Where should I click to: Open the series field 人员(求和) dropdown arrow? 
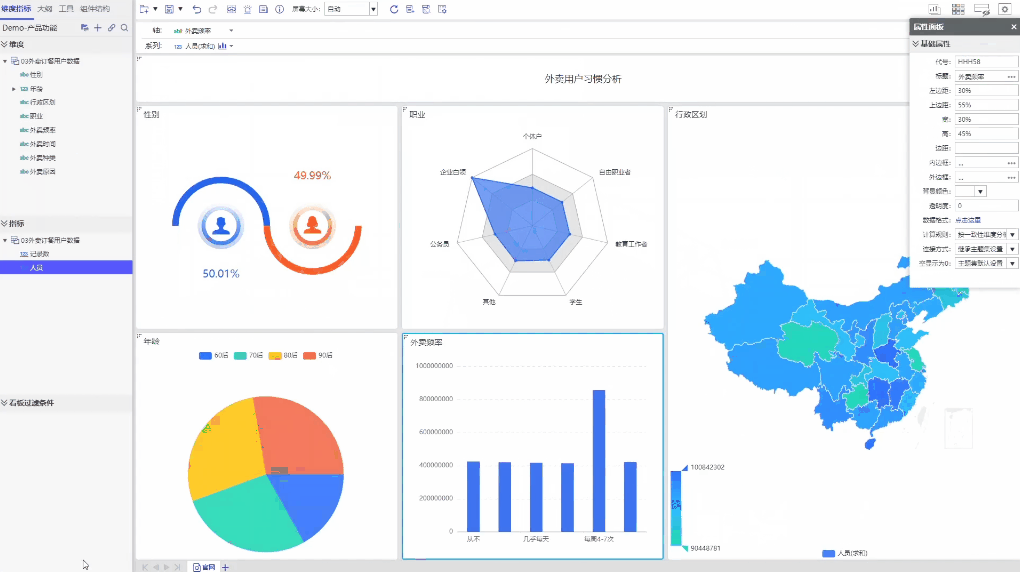(x=231, y=46)
